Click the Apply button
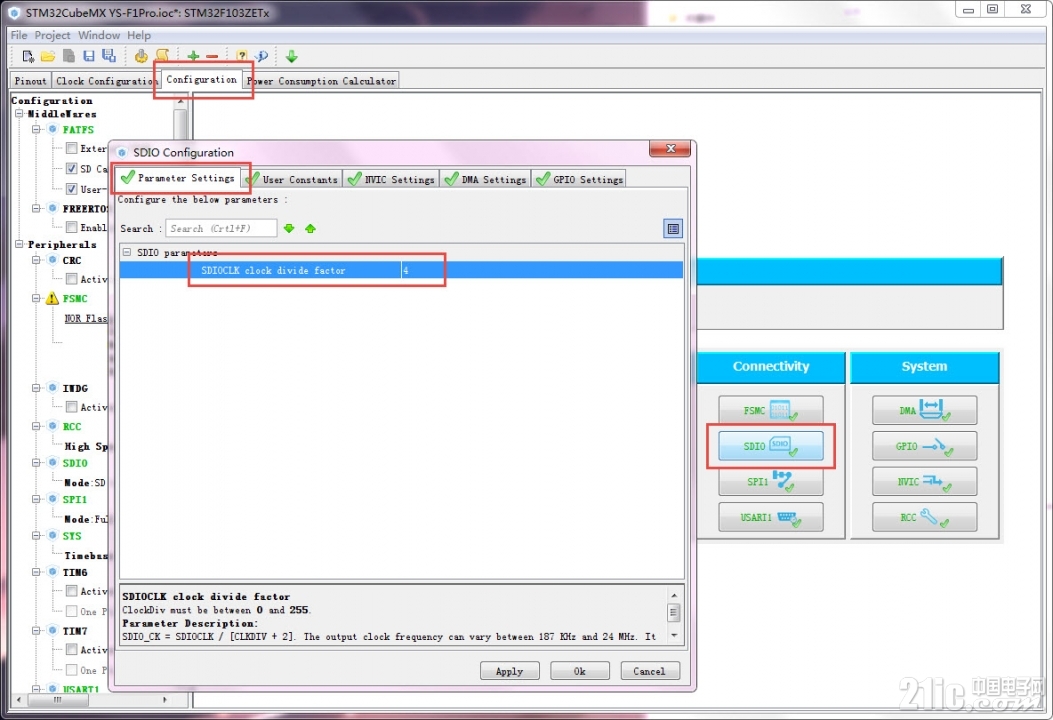Viewport: 1053px width, 720px height. click(510, 671)
